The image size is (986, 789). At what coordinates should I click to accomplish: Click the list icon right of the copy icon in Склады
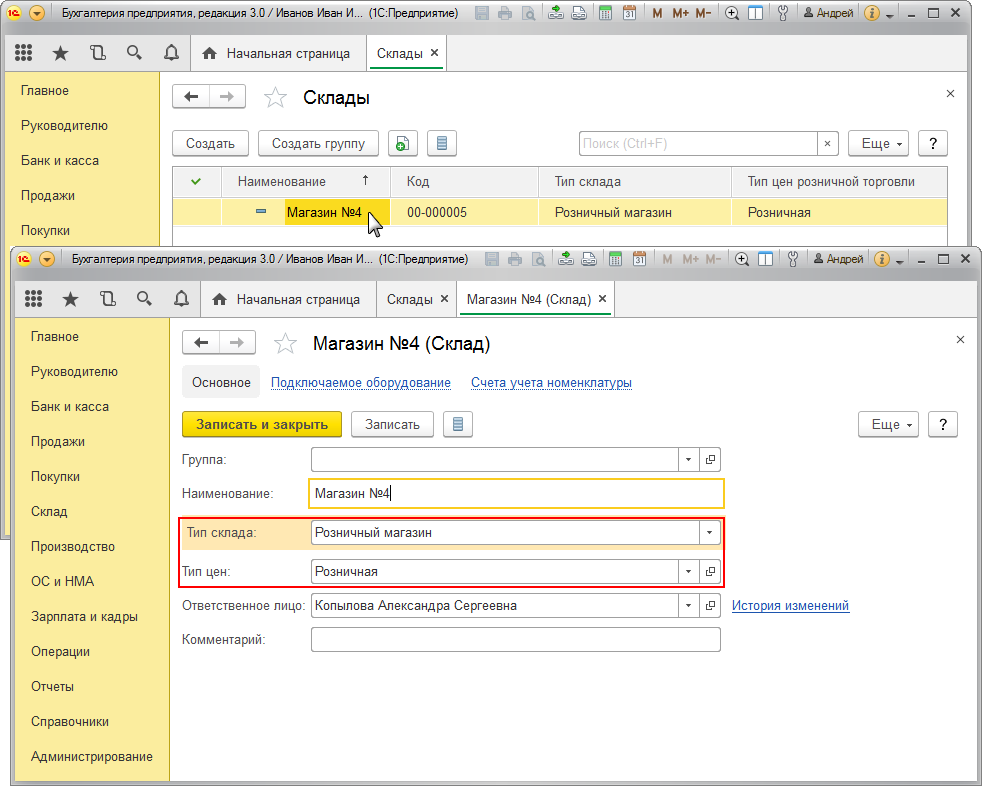pyautogui.click(x=442, y=144)
